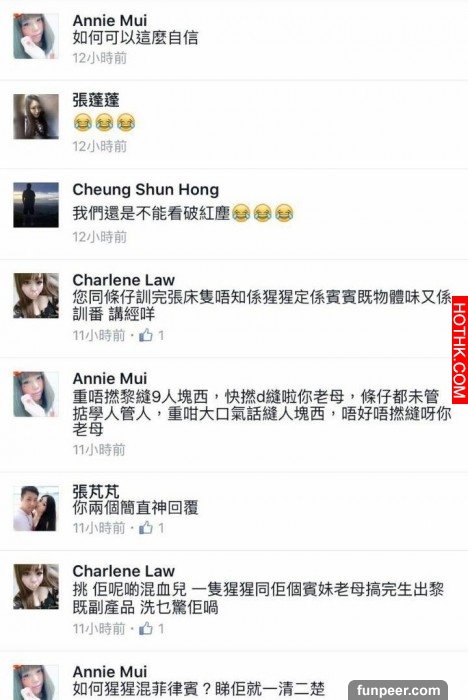Click Charlene Law's avatar on the 講經咩 comment
Image resolution: width=468 pixels, height=700 pixels.
pyautogui.click(x=36, y=296)
